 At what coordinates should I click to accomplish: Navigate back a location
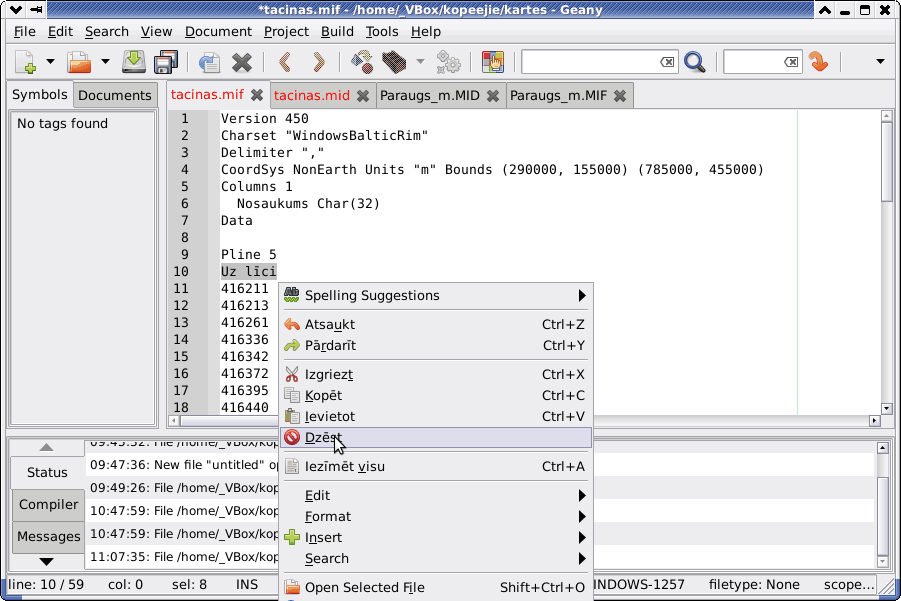tap(285, 61)
